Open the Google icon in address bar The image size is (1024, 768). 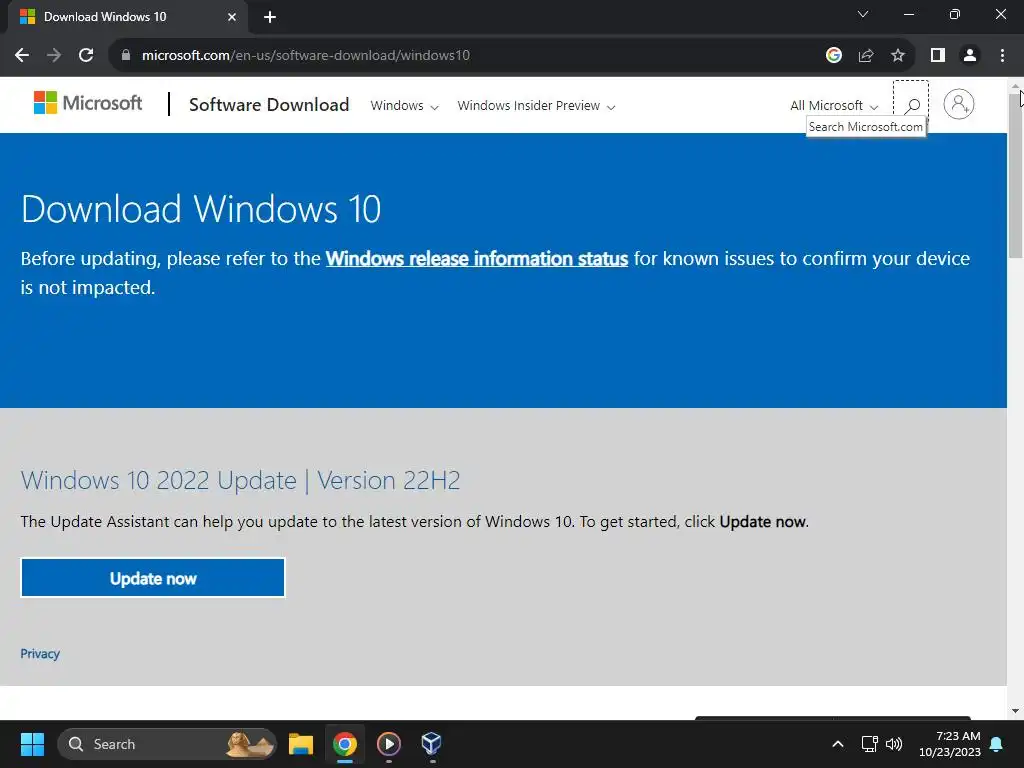pos(833,56)
